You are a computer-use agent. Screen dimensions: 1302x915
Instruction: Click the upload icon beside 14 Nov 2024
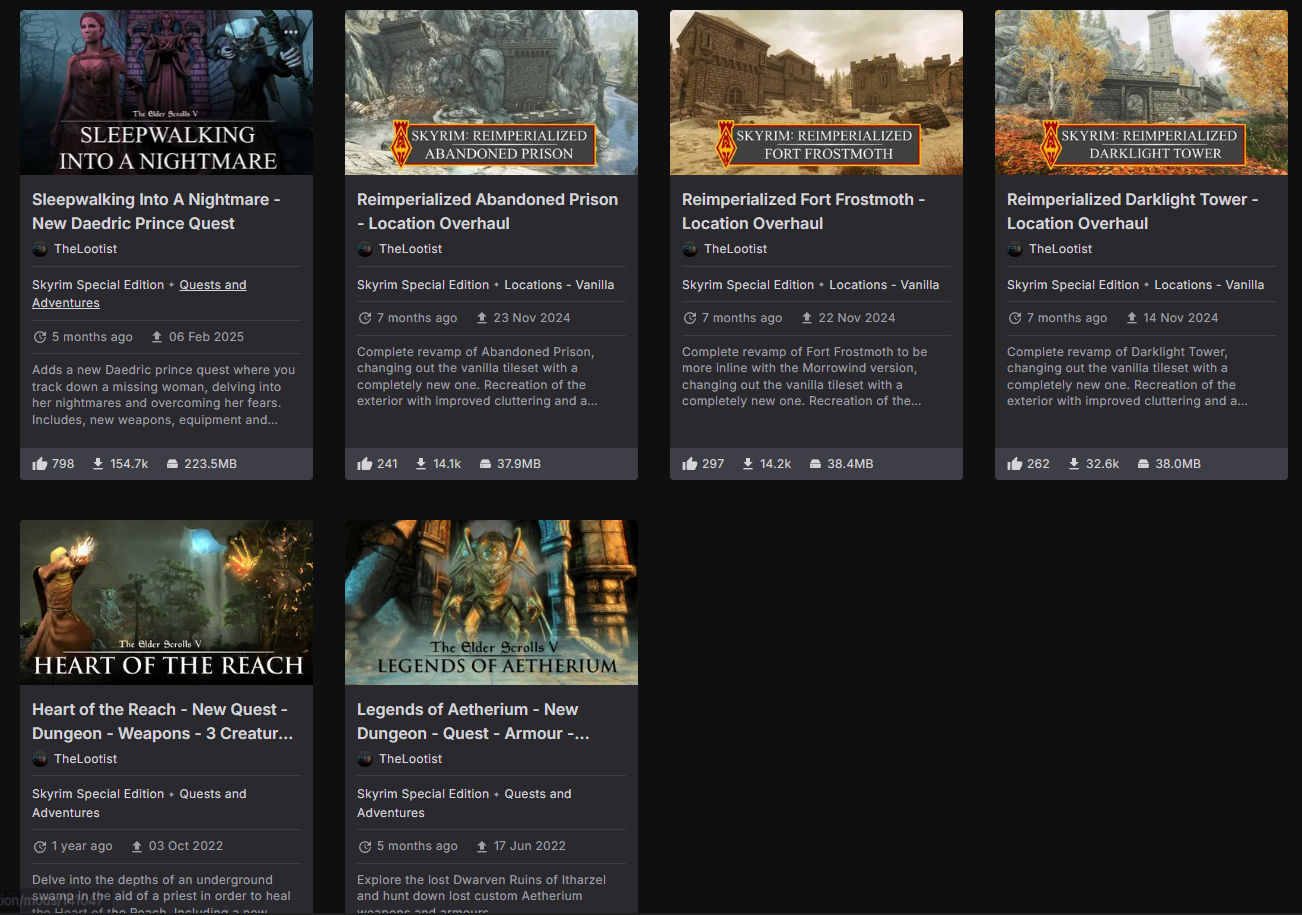1132,318
